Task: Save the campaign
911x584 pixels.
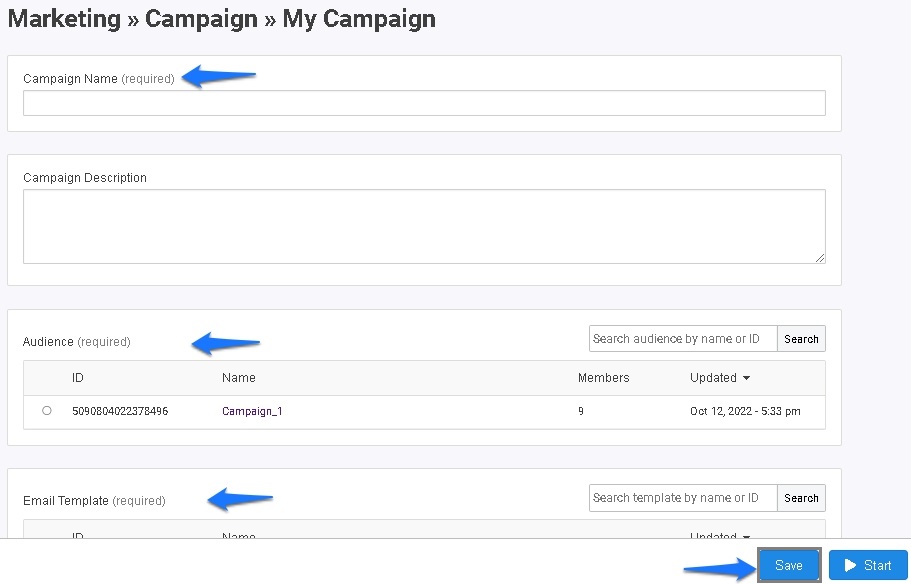Action: point(789,565)
